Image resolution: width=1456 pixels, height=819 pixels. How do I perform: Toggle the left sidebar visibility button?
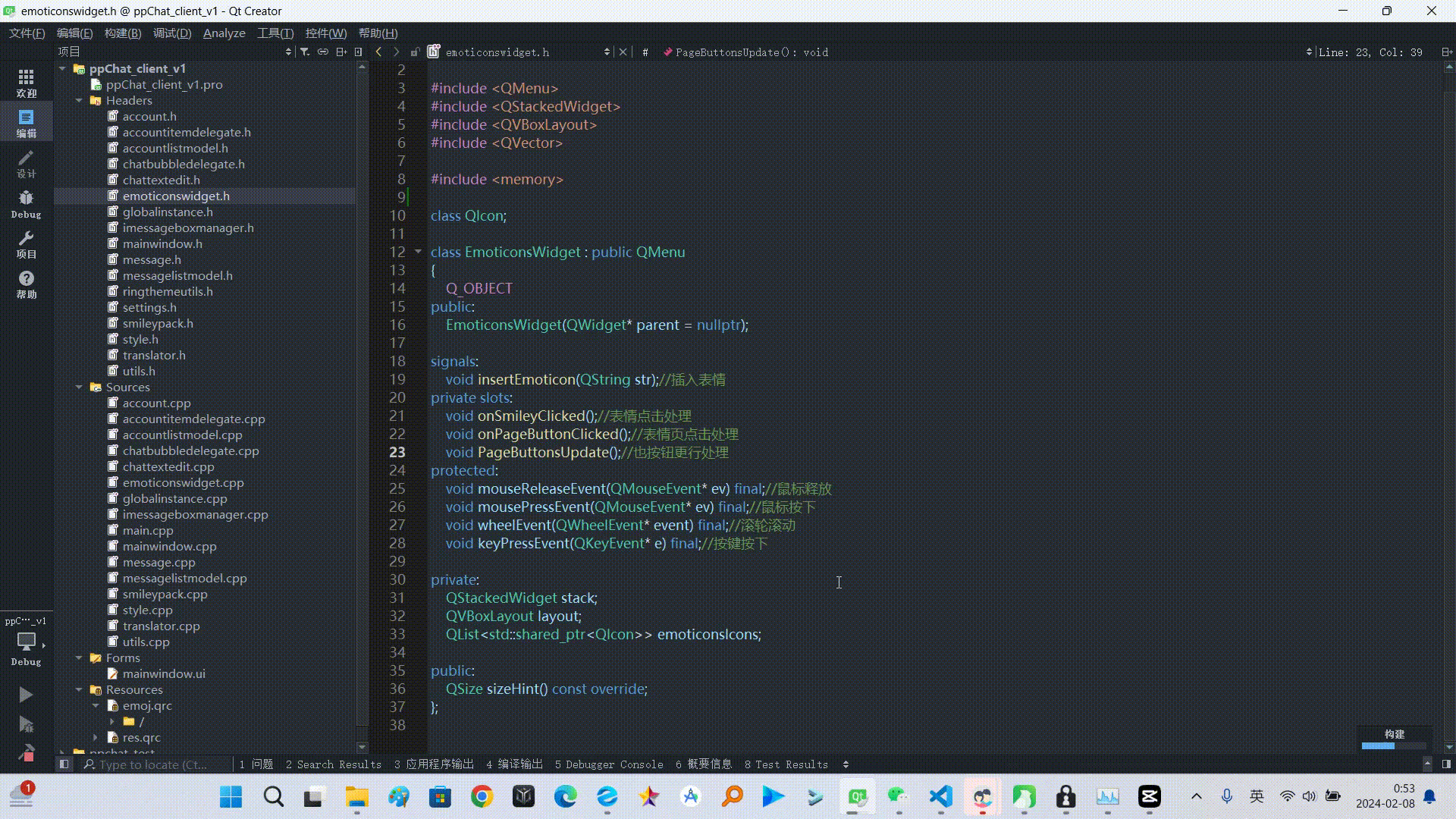point(64,764)
